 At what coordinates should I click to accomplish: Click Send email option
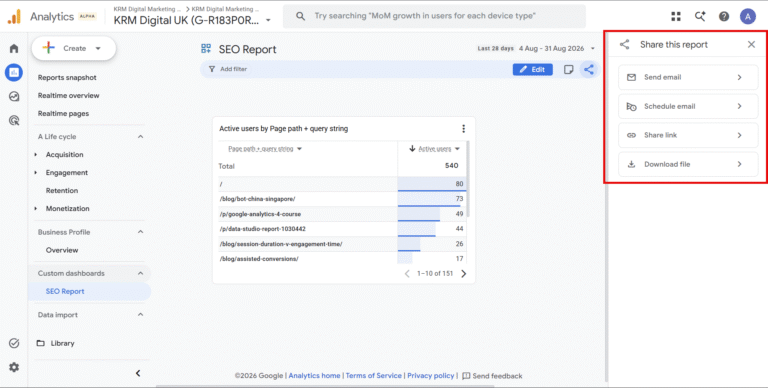tap(688, 77)
